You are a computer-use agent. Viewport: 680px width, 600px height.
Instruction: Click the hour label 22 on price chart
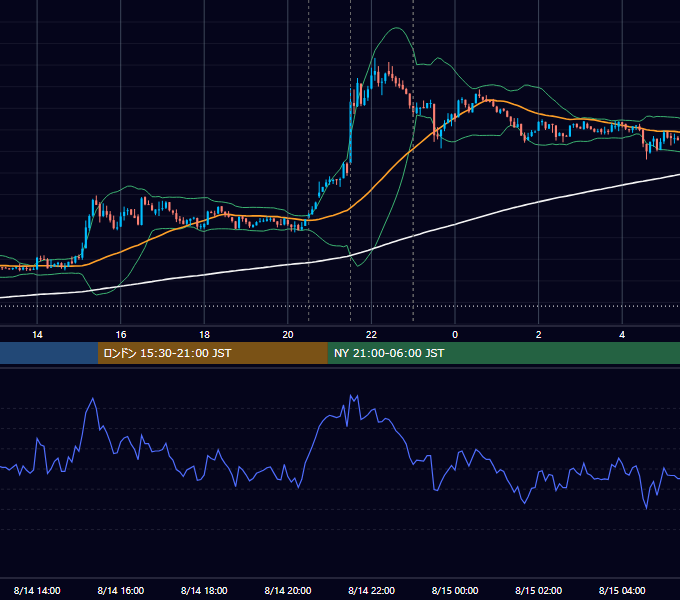point(371,335)
